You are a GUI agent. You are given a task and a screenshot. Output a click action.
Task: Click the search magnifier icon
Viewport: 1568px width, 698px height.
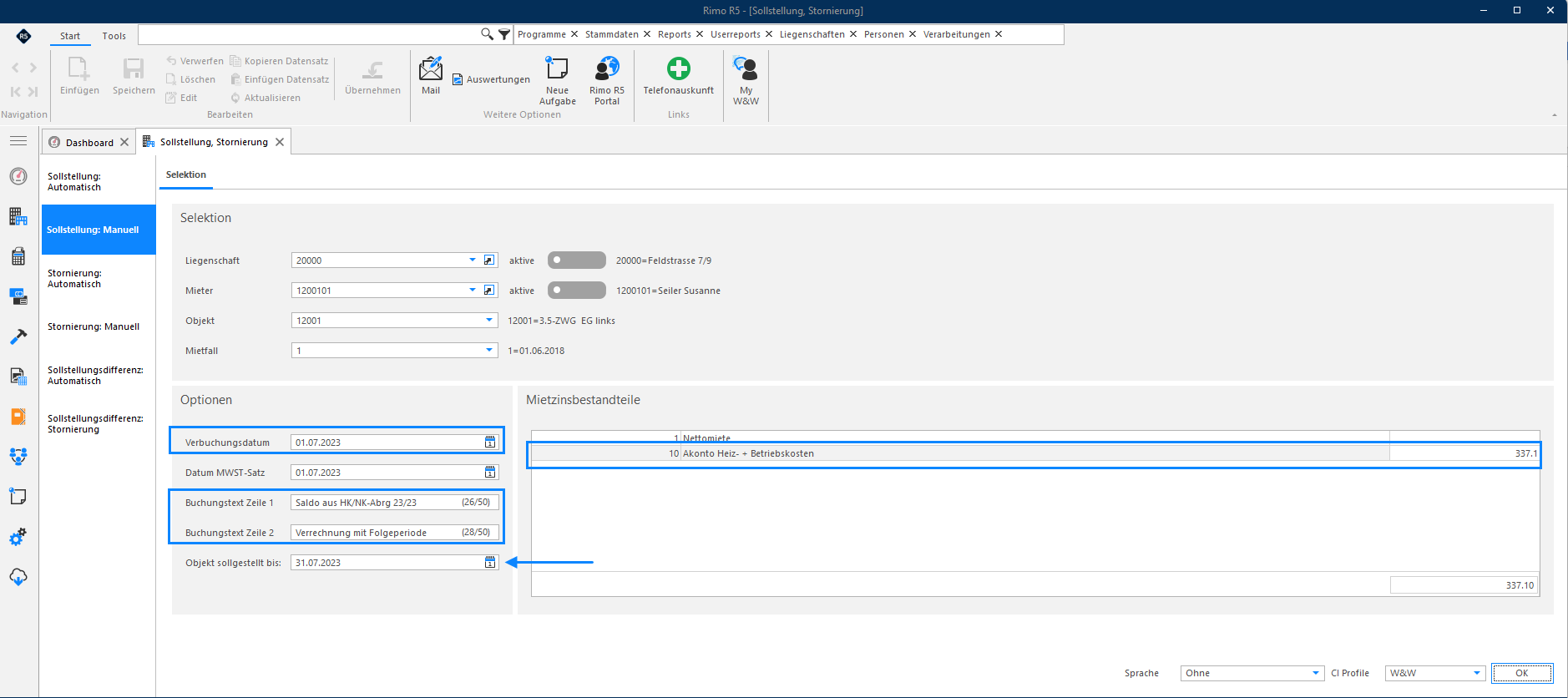coord(487,34)
